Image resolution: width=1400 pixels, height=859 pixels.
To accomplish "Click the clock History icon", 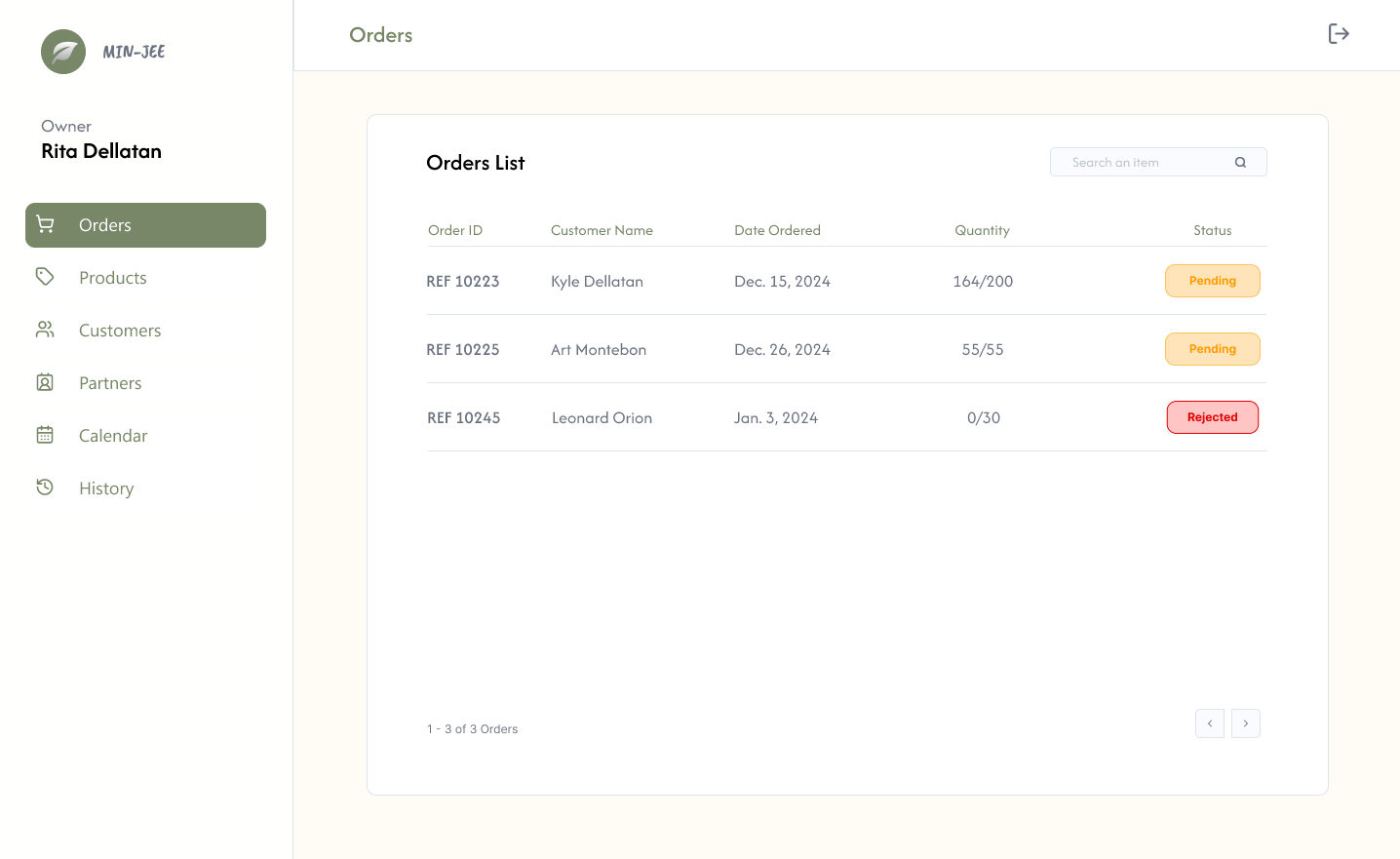I will (x=45, y=487).
